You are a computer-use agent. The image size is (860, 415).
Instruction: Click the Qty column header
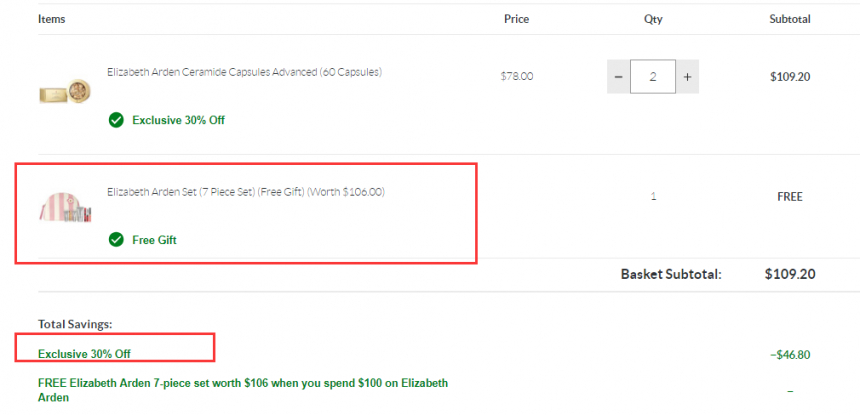tap(653, 19)
